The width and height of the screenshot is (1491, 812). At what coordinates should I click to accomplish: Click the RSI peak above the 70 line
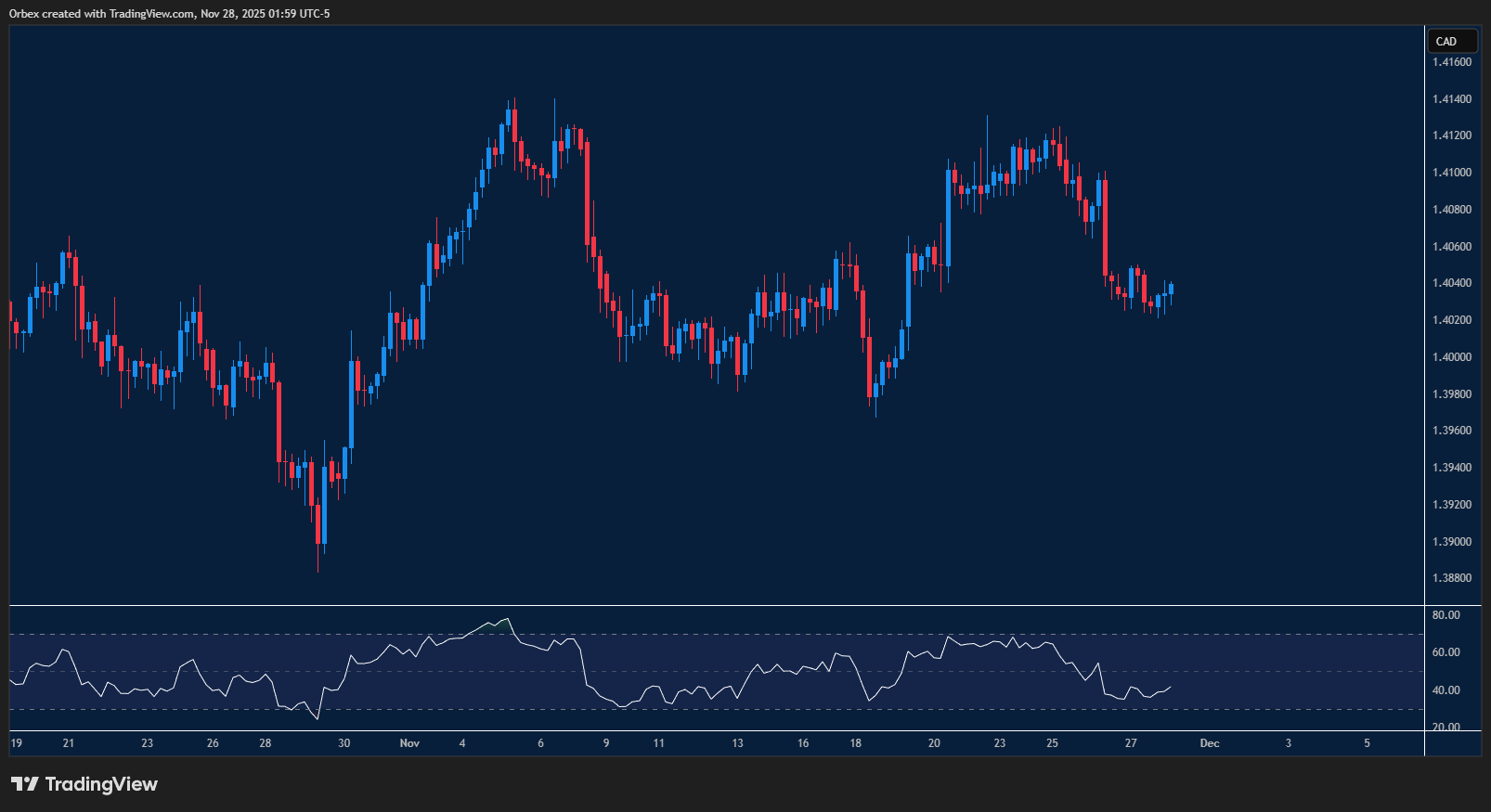pyautogui.click(x=507, y=619)
